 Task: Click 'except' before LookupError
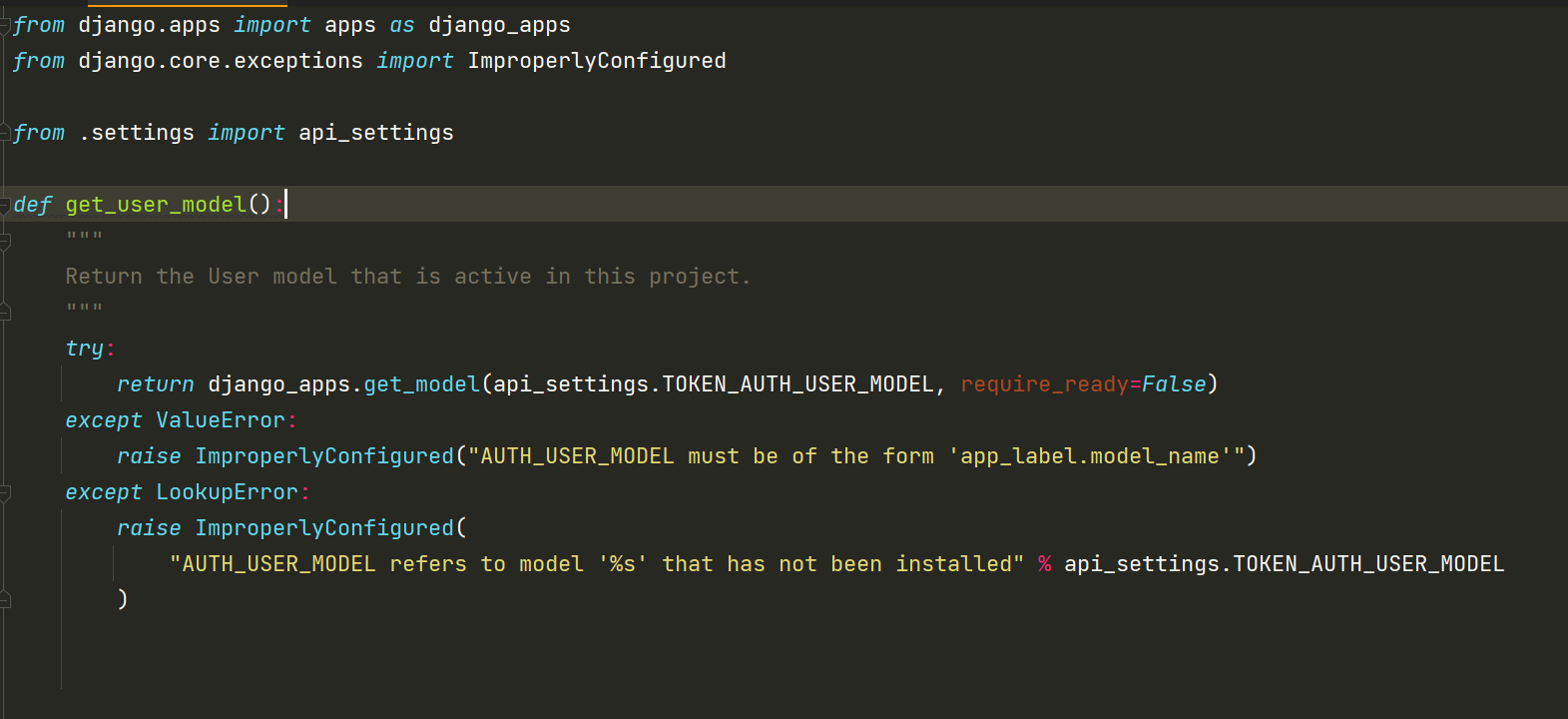pyautogui.click(x=104, y=492)
